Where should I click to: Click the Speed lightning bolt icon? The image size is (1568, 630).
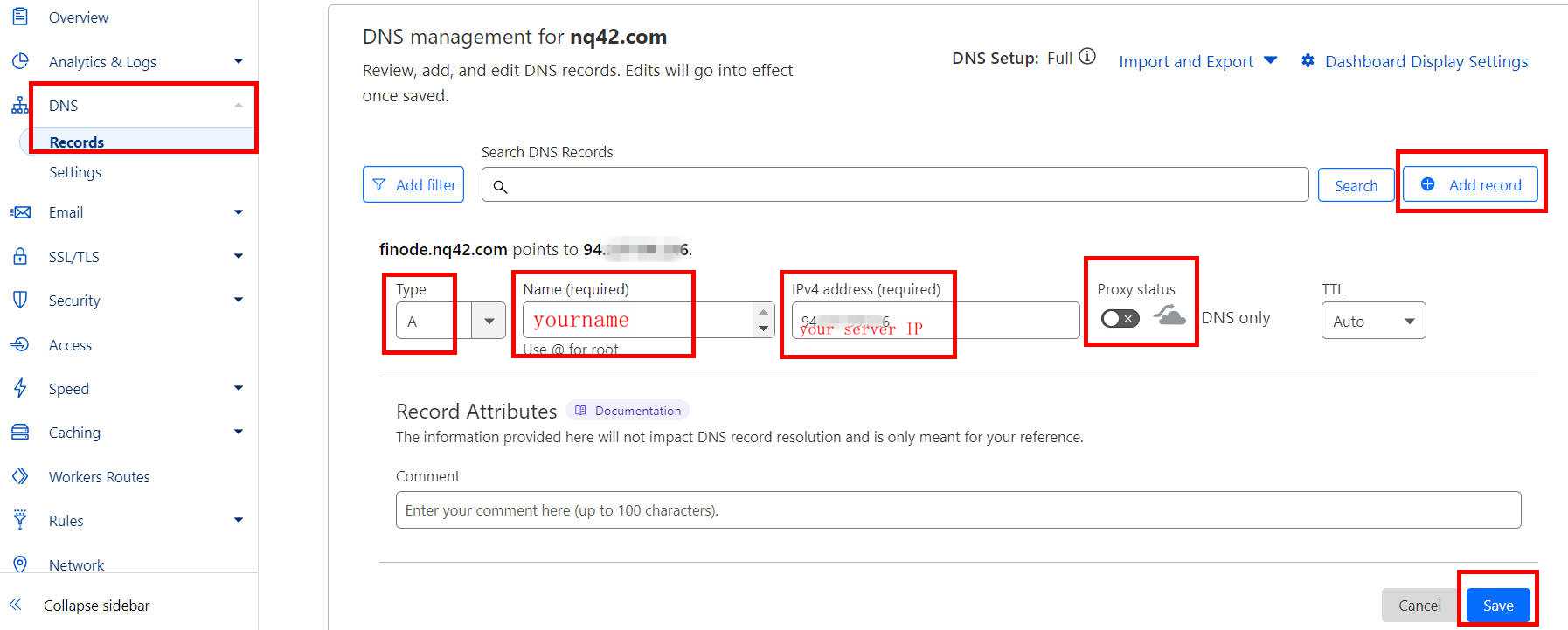[20, 388]
